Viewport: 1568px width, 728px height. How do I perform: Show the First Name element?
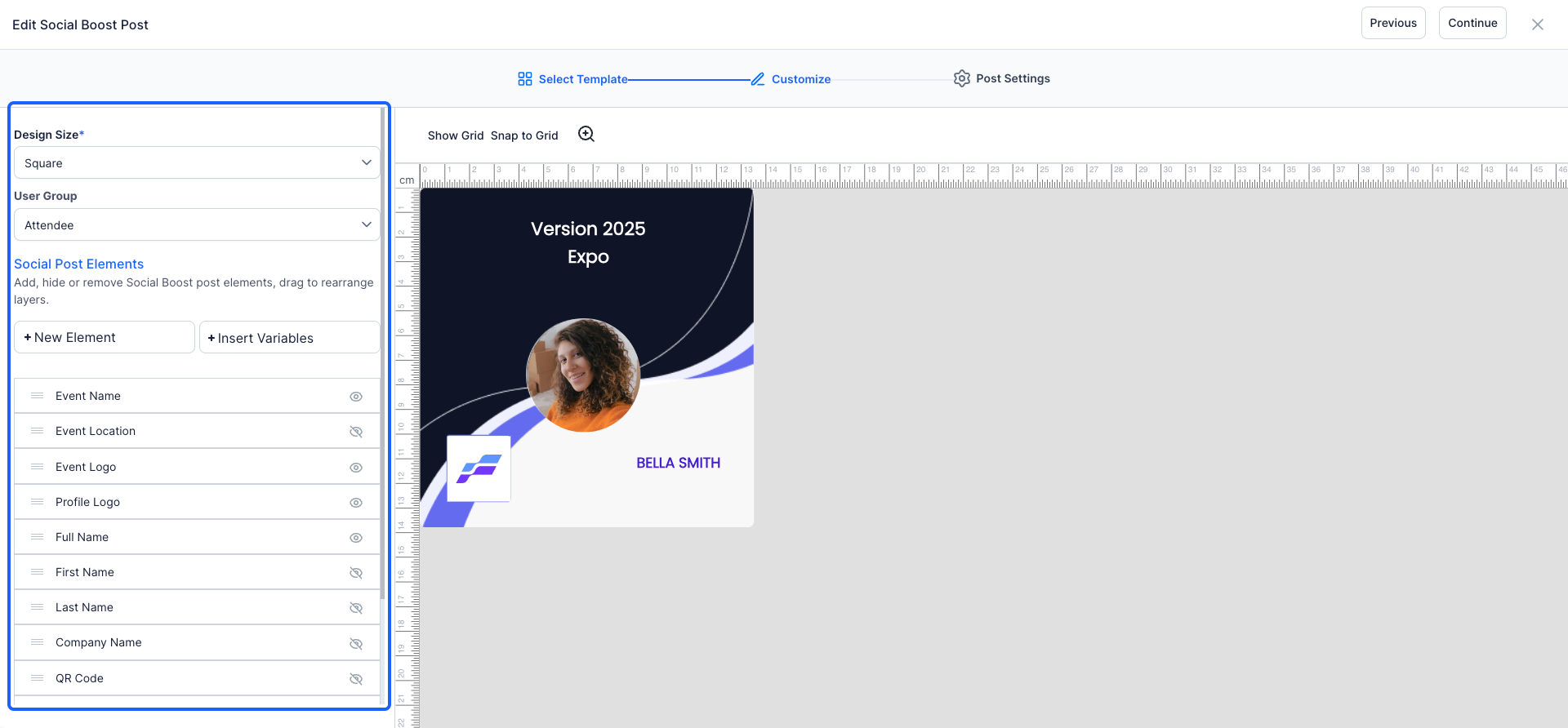(356, 573)
